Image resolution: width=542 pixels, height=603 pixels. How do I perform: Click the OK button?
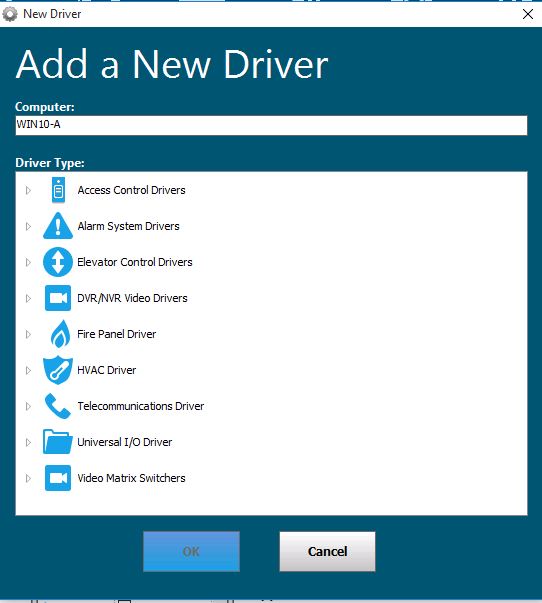(x=192, y=551)
